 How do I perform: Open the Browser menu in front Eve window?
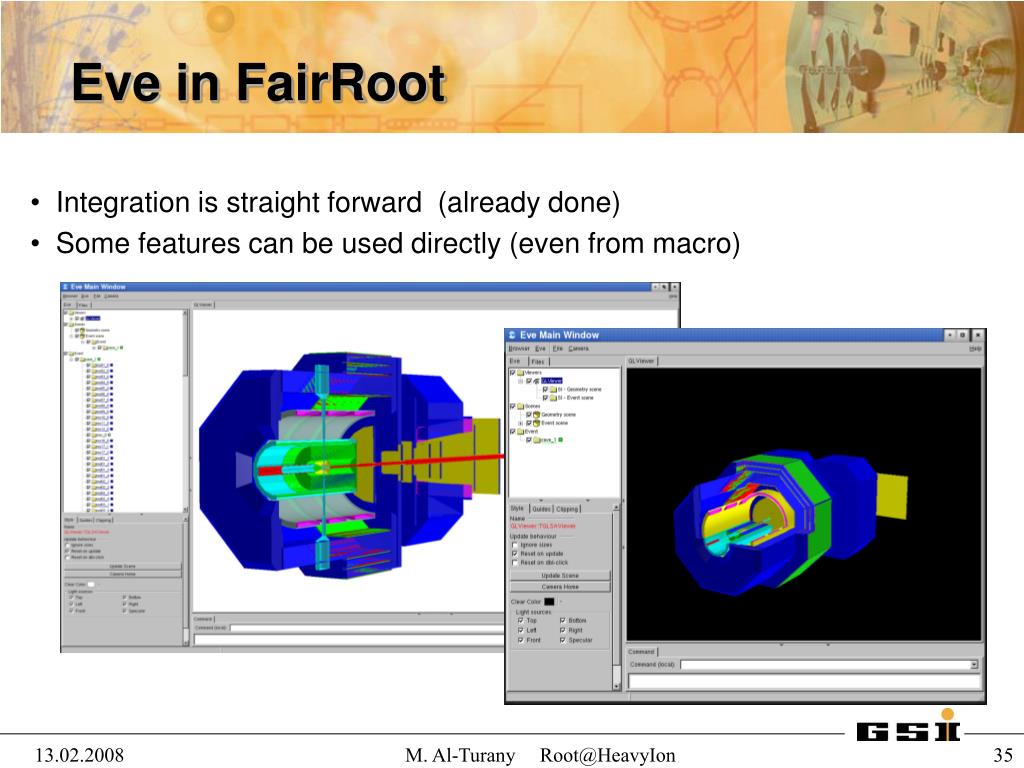pos(519,349)
